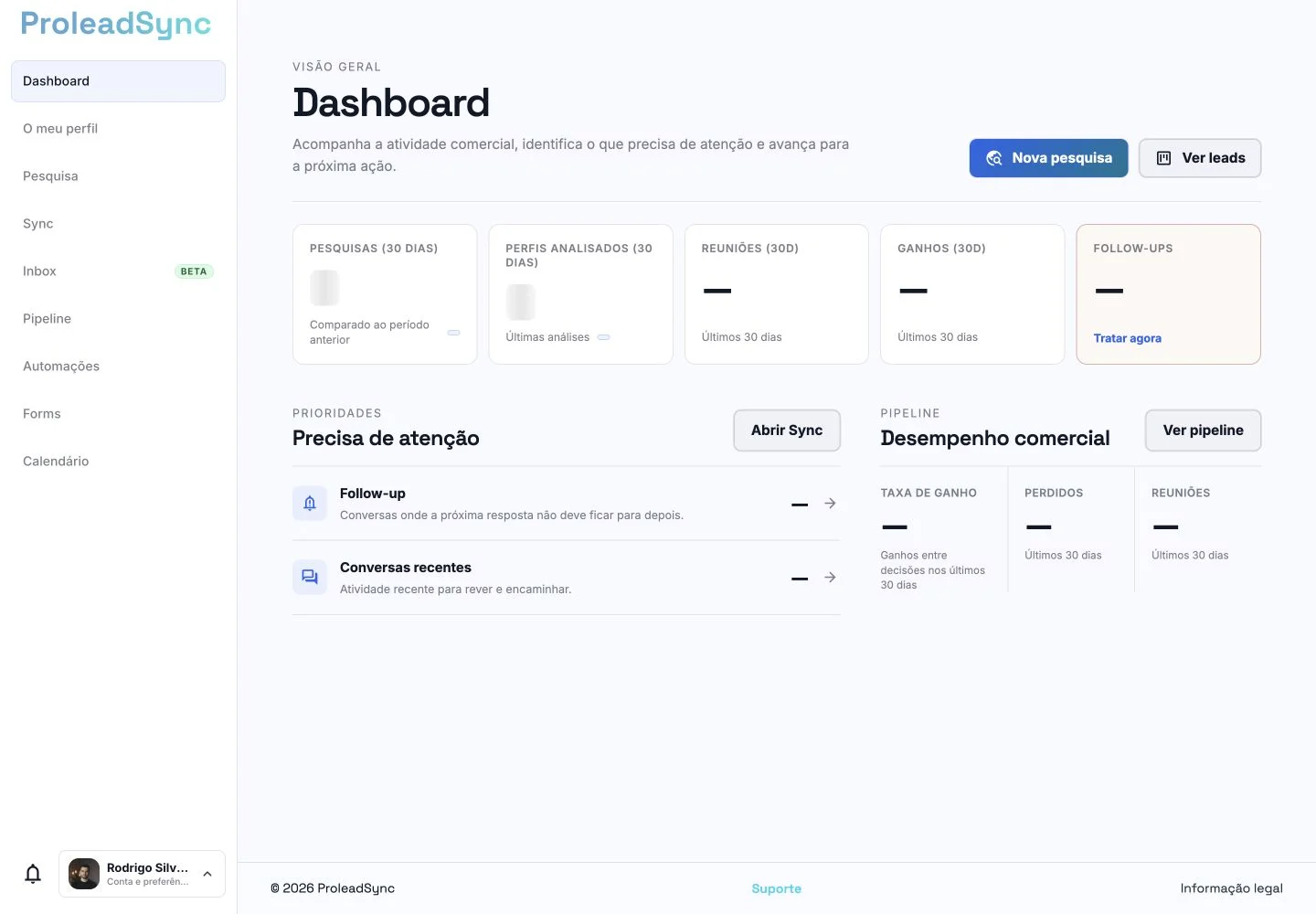Viewport: 1316px width, 914px height.
Task: Open Calendário in the sidebar
Action: click(118, 462)
